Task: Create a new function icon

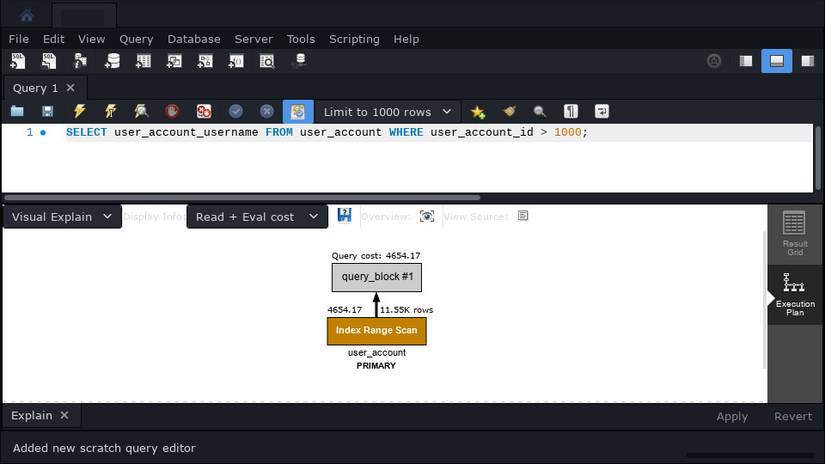Action: tap(236, 61)
